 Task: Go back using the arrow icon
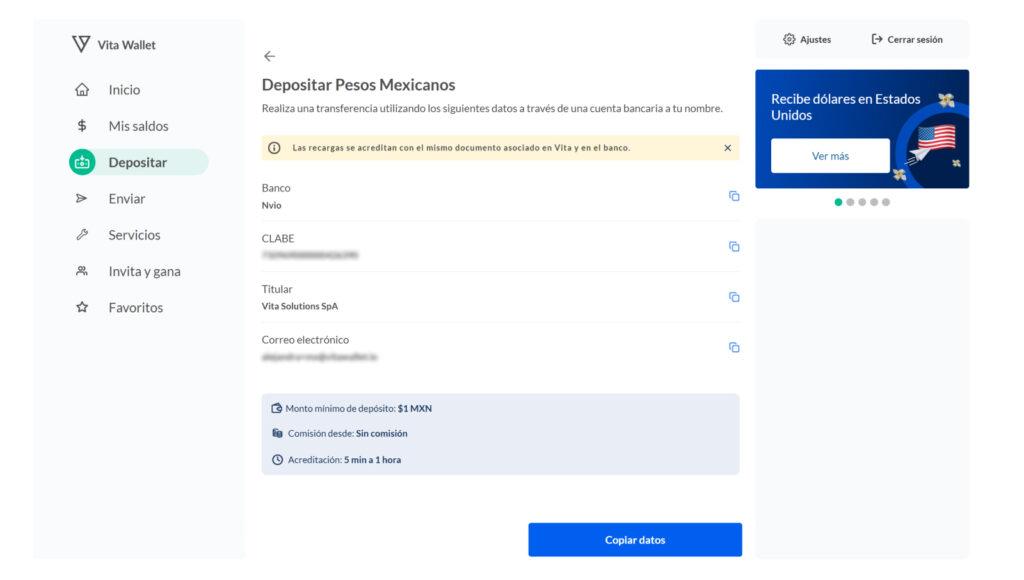[x=269, y=56]
